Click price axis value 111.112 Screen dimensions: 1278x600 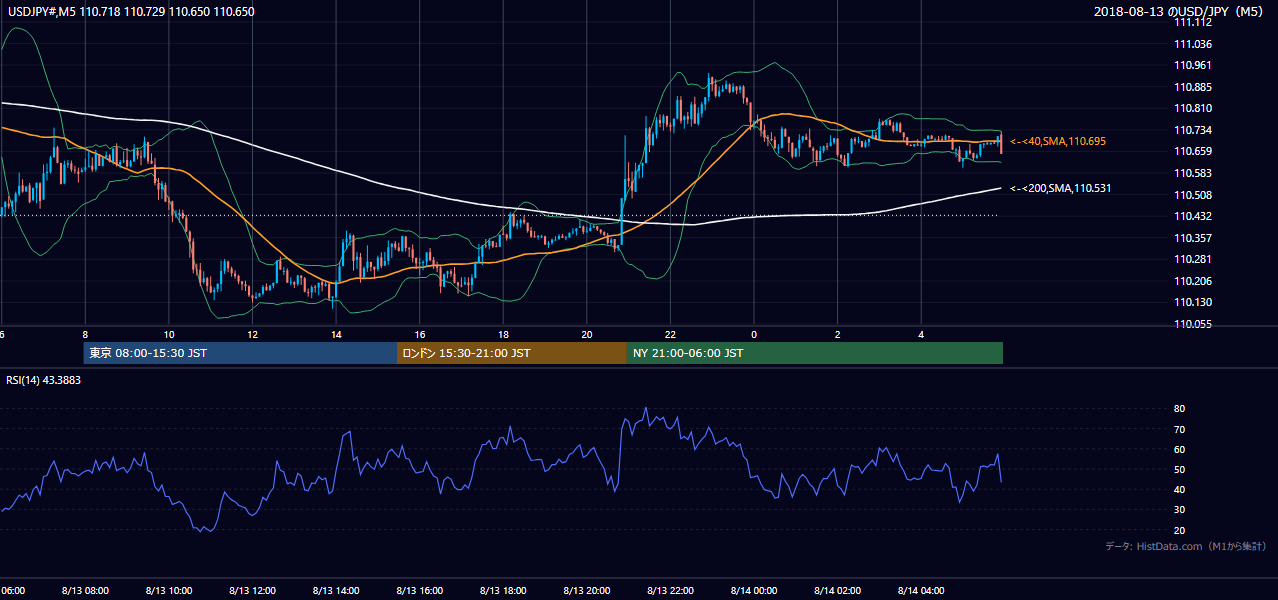1193,22
